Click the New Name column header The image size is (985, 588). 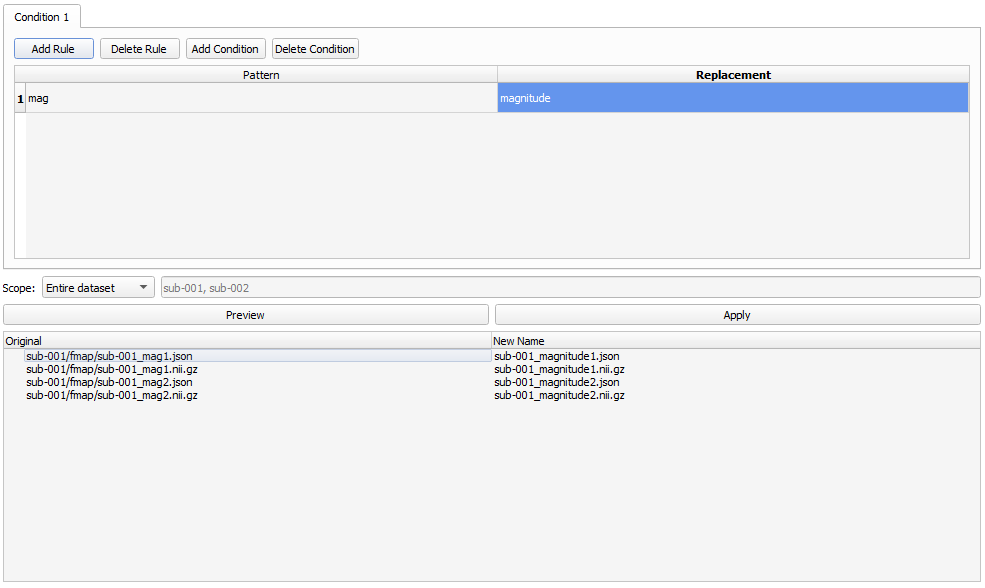735,341
